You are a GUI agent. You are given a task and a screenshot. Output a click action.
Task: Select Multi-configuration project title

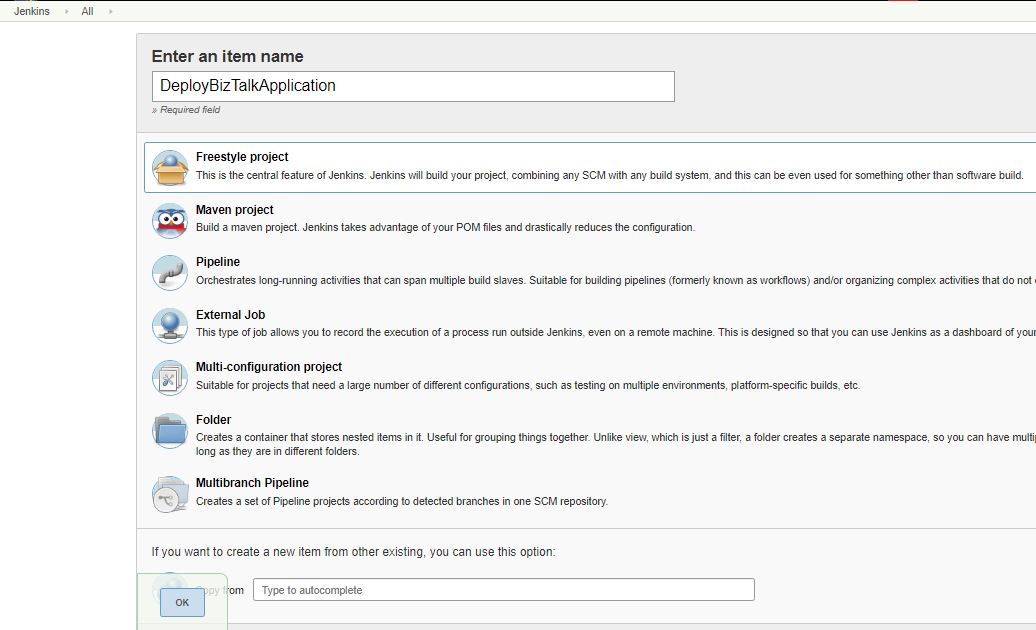pyautogui.click(x=269, y=367)
